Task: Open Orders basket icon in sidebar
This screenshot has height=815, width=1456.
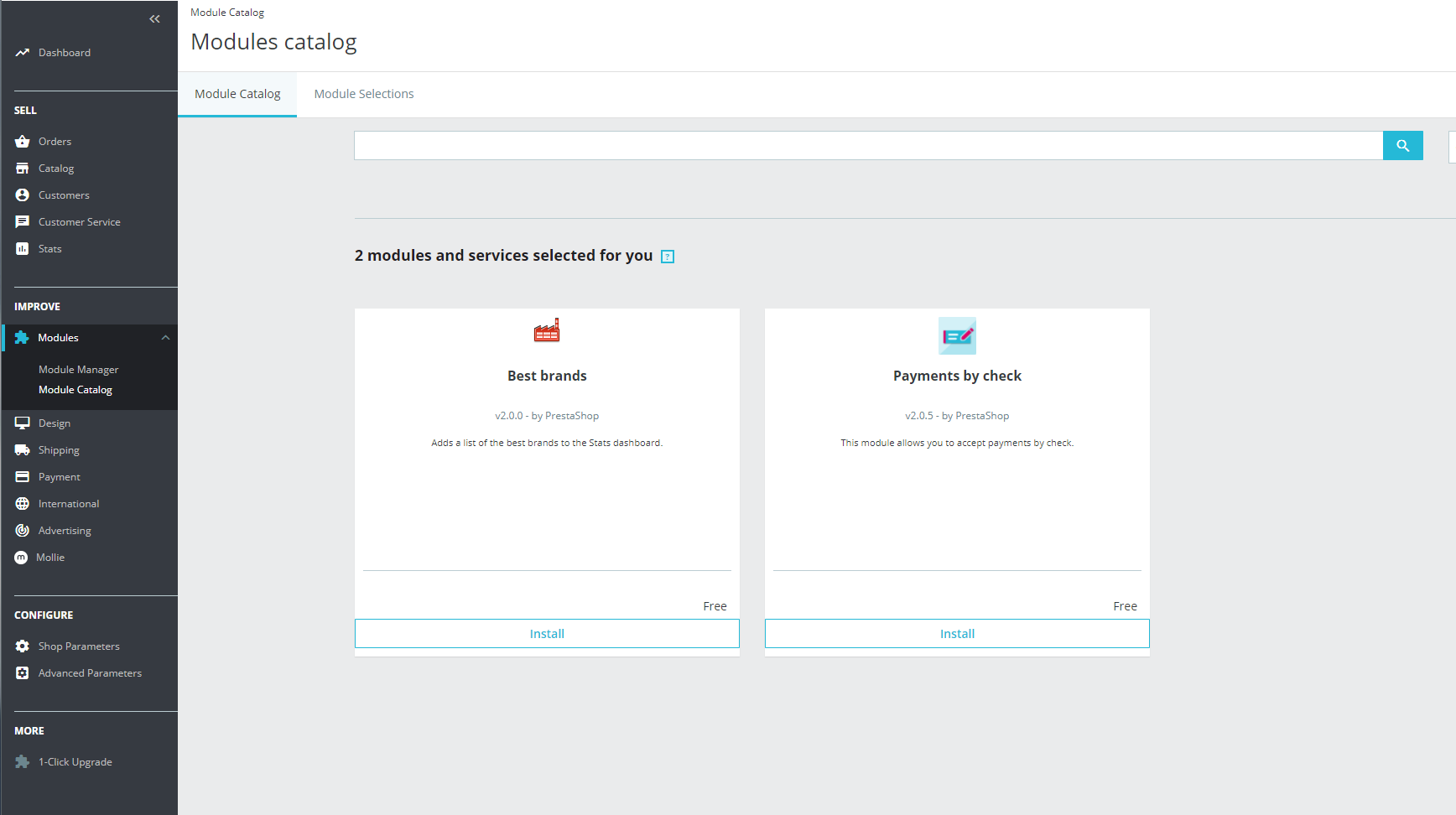Action: 23,142
